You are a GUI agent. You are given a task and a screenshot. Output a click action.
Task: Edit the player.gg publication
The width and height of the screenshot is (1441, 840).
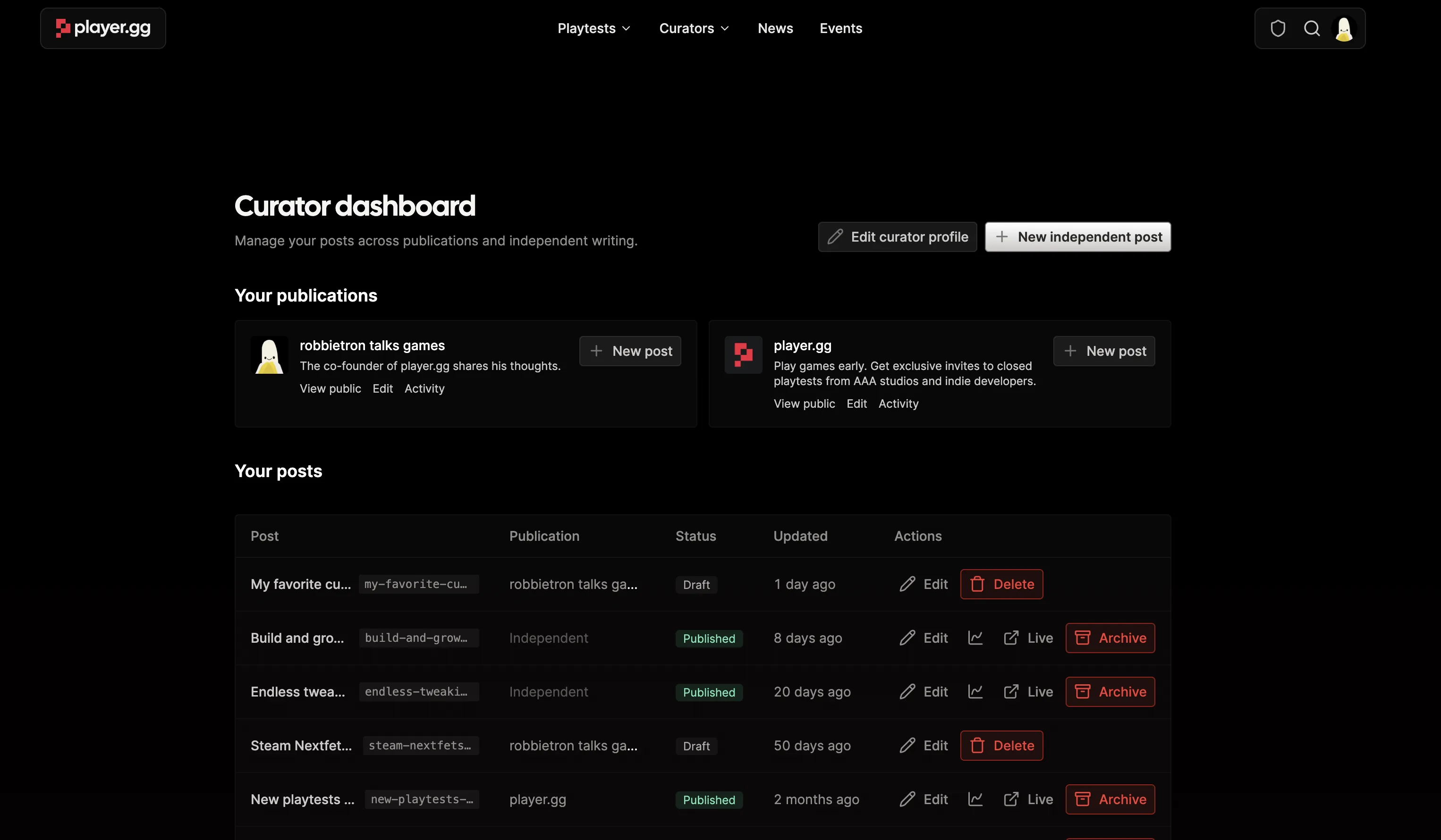(x=856, y=403)
